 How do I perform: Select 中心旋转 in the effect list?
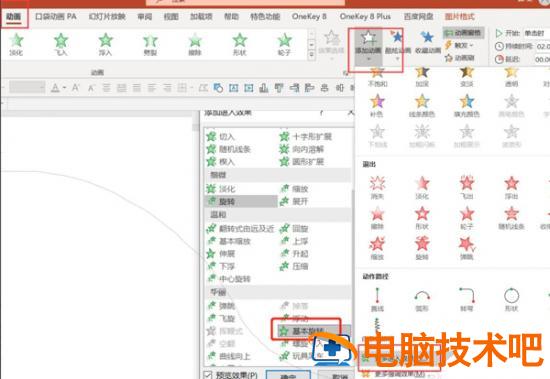(x=229, y=279)
